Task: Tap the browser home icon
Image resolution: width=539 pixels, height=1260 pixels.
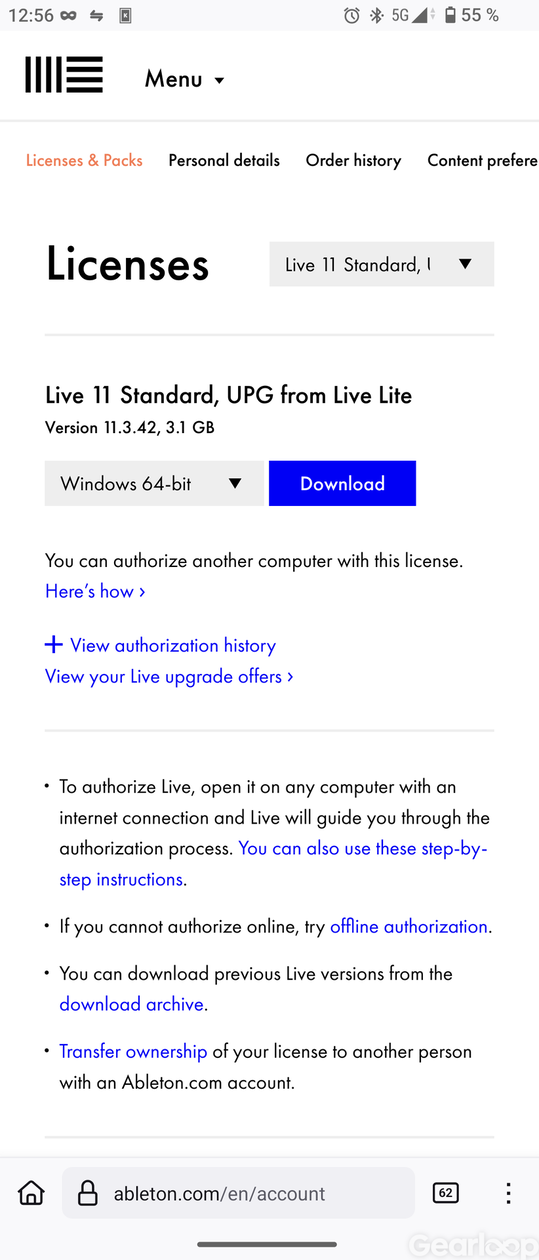Action: tap(32, 1192)
